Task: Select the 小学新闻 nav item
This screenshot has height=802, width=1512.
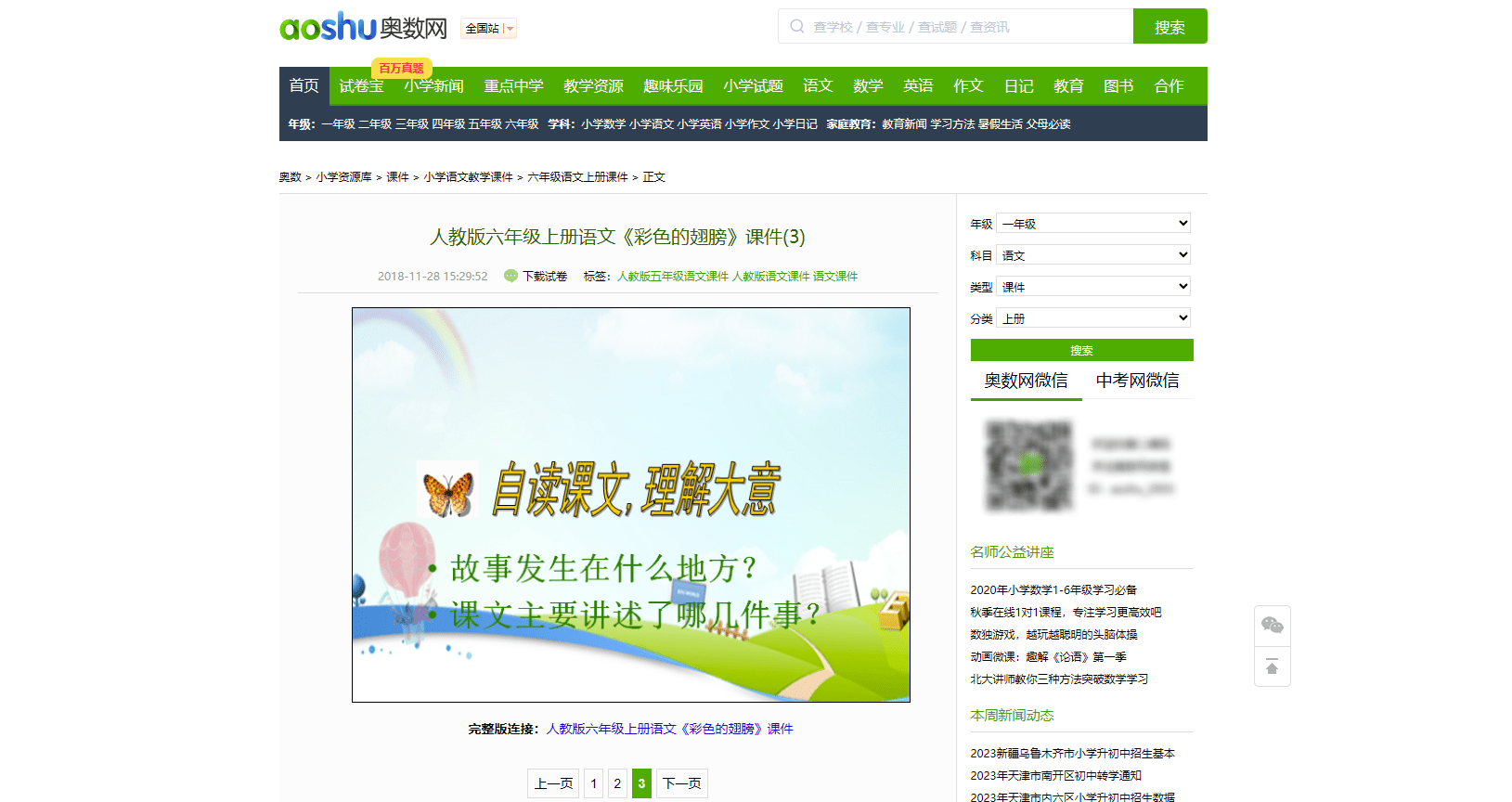Action: [x=433, y=85]
